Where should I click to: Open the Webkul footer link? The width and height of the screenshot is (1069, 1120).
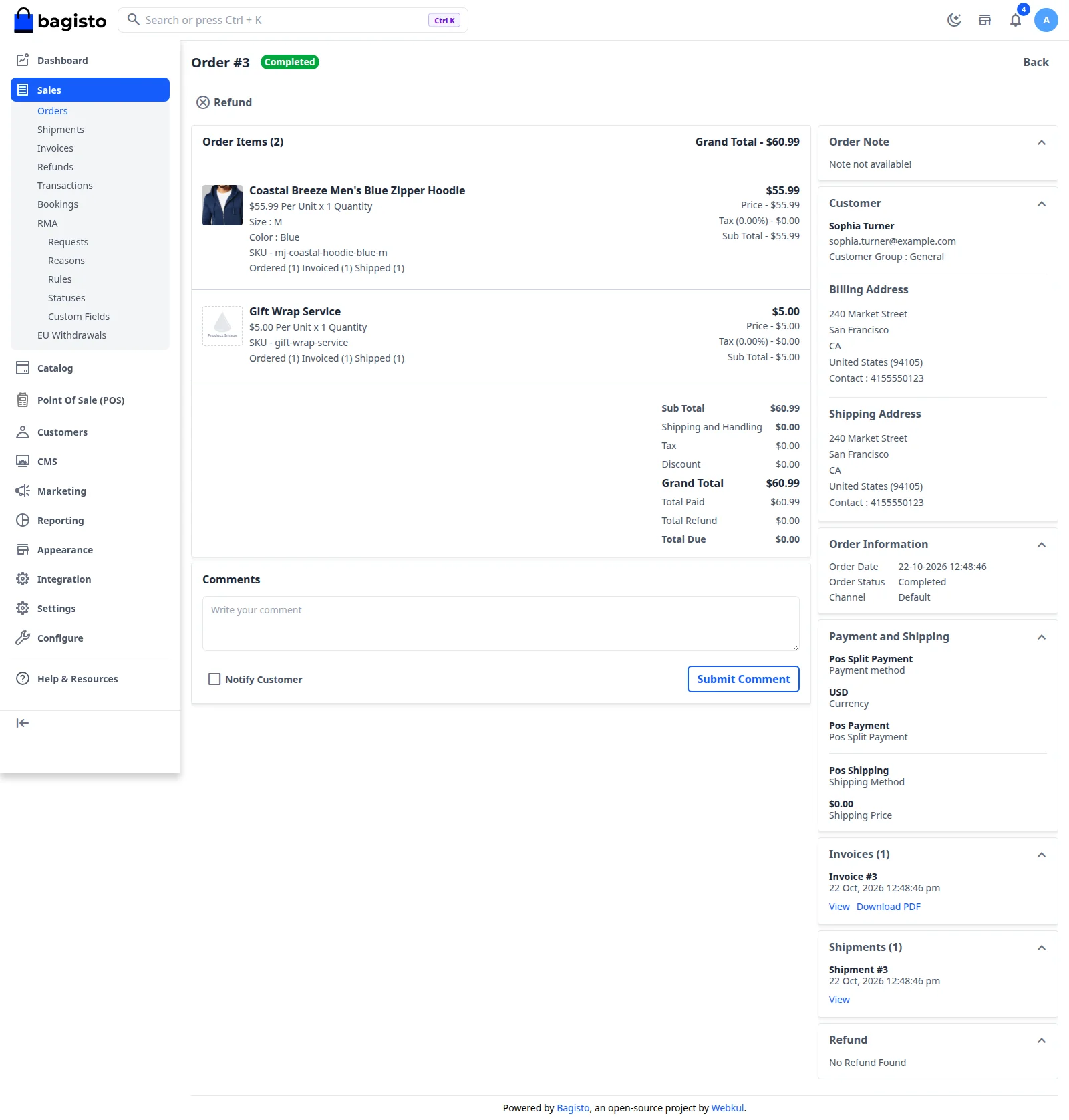point(728,1108)
